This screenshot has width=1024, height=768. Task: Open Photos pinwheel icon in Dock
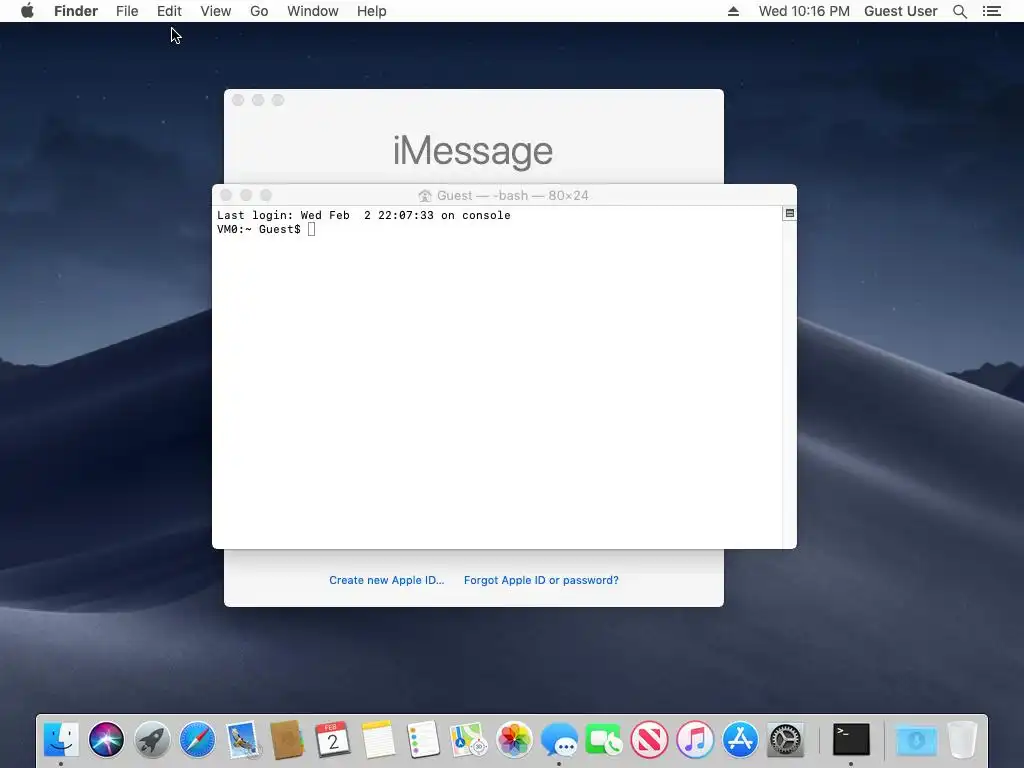tap(514, 740)
